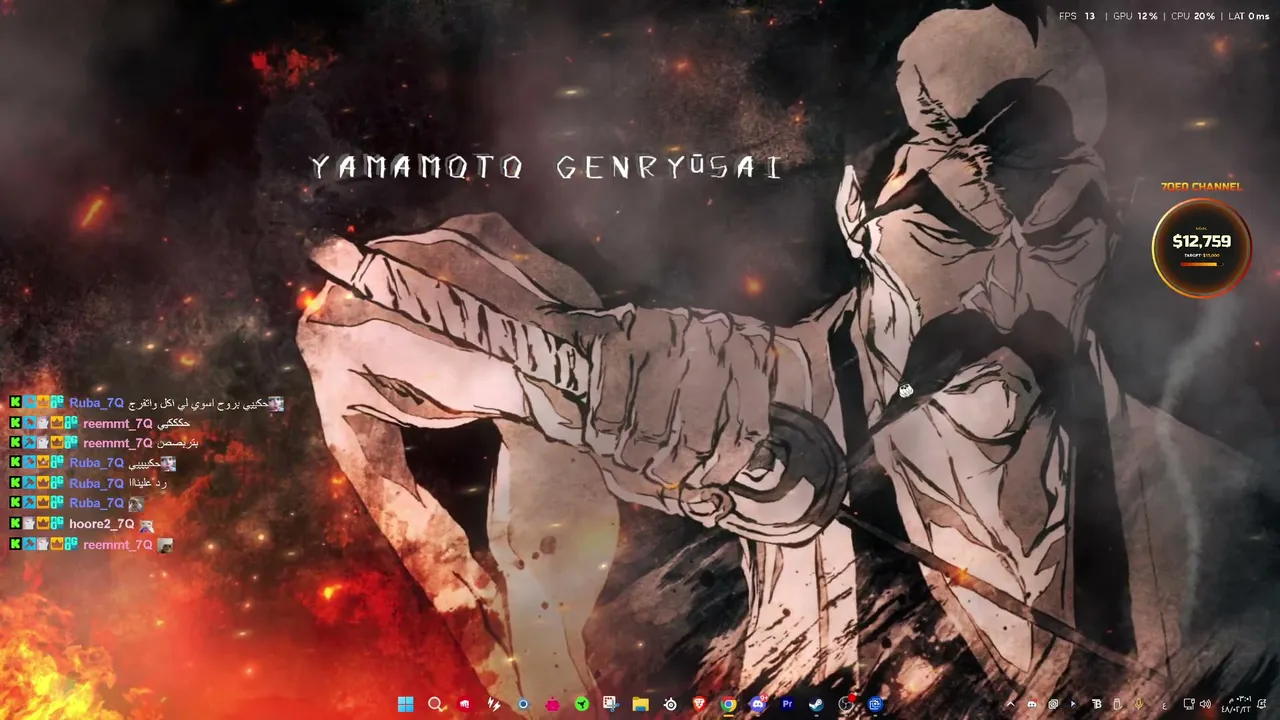Open the TB tray icon
This screenshot has width=1280, height=720.
1096,704
